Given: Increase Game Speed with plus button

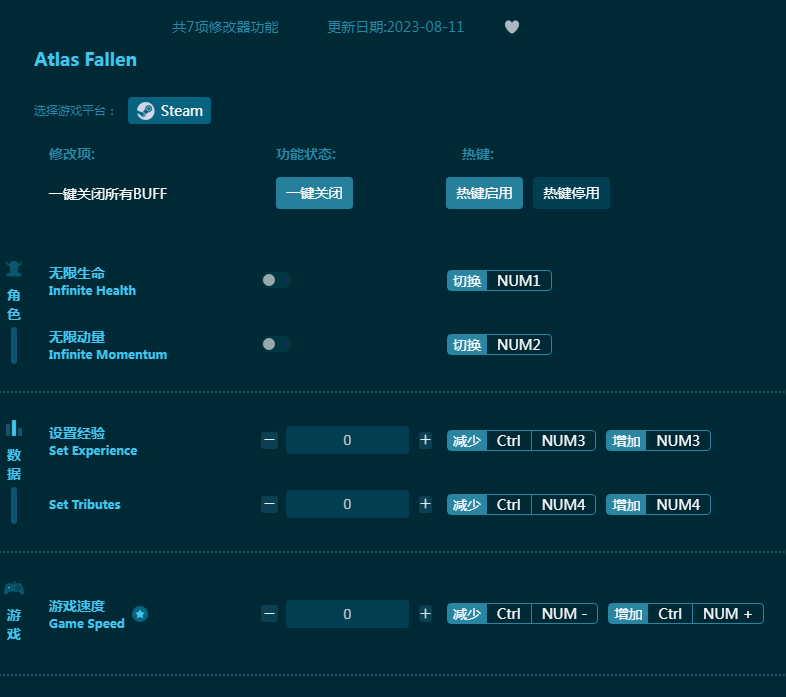Looking at the screenshot, I should [425, 614].
